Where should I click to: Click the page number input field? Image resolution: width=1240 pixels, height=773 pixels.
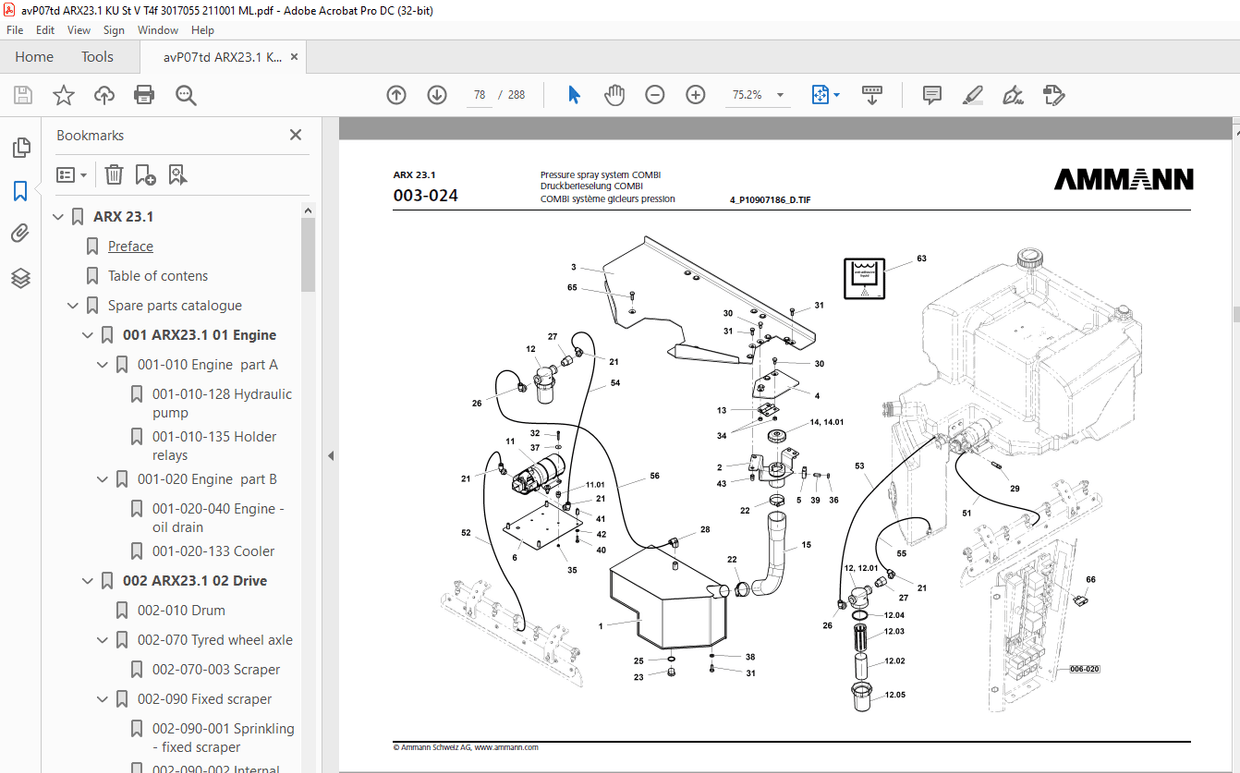pyautogui.click(x=479, y=94)
